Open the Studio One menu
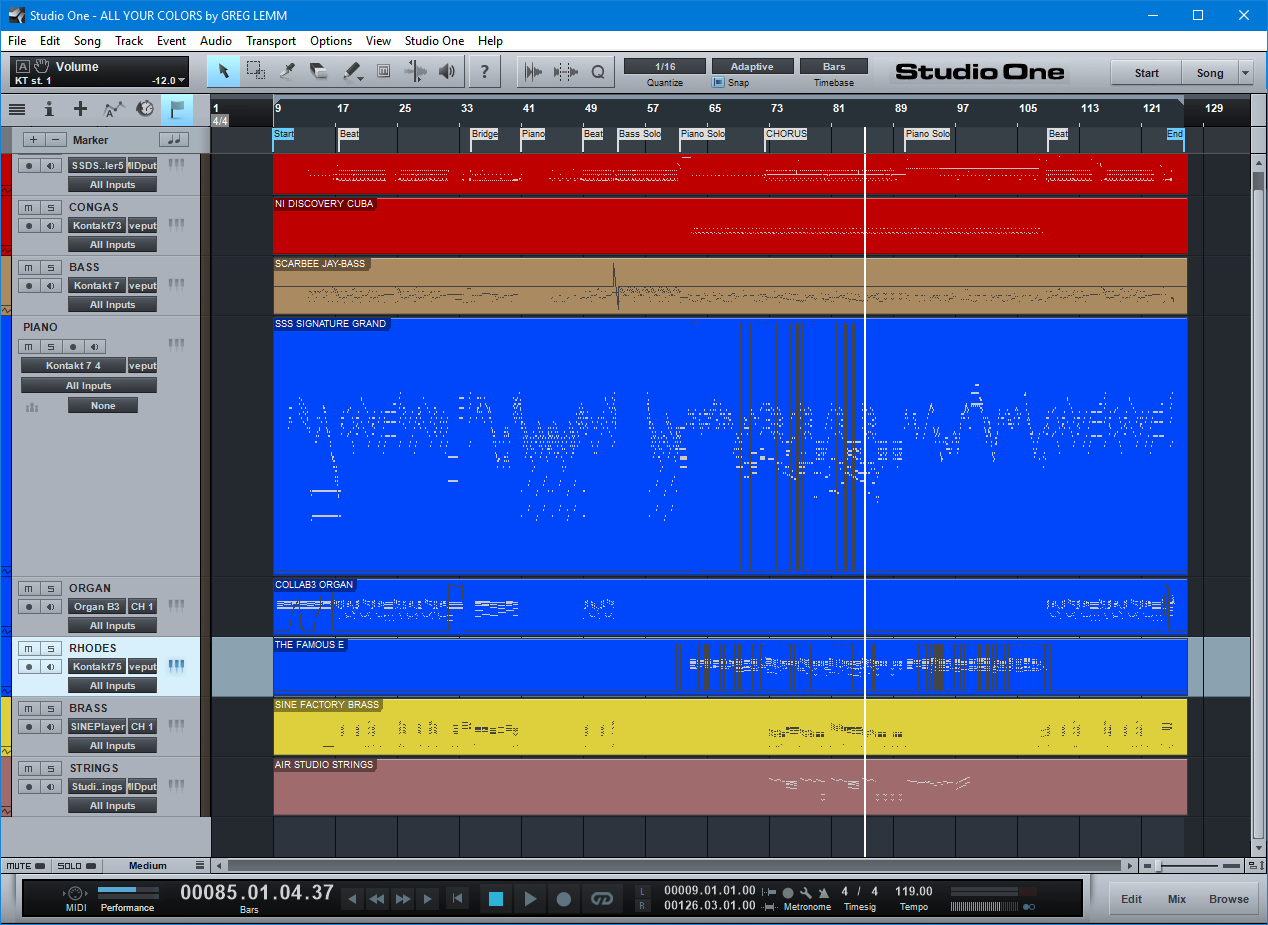Viewport: 1268px width, 925px height. 434,41
